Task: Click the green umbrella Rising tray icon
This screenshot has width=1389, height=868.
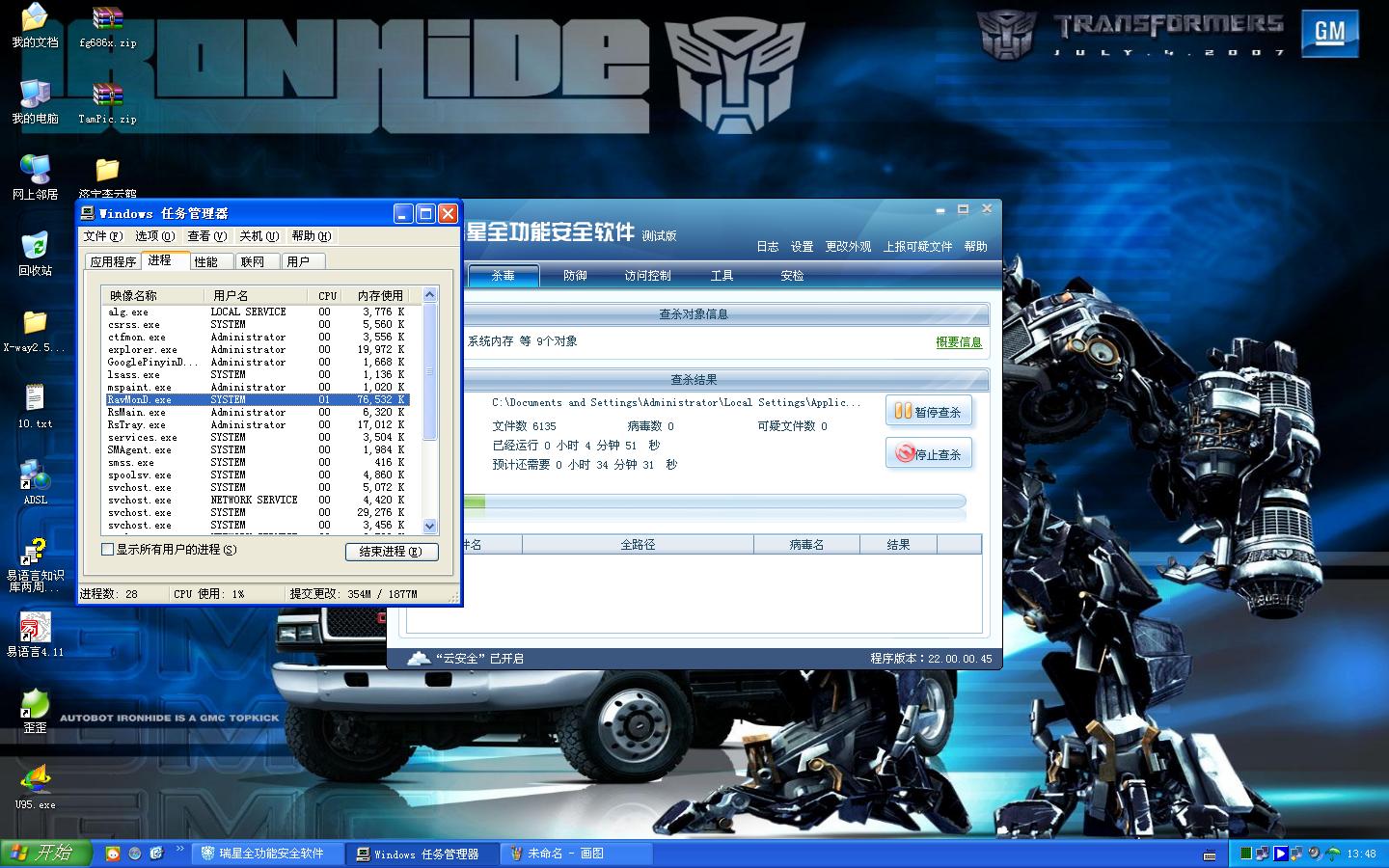Action: coord(1333,854)
